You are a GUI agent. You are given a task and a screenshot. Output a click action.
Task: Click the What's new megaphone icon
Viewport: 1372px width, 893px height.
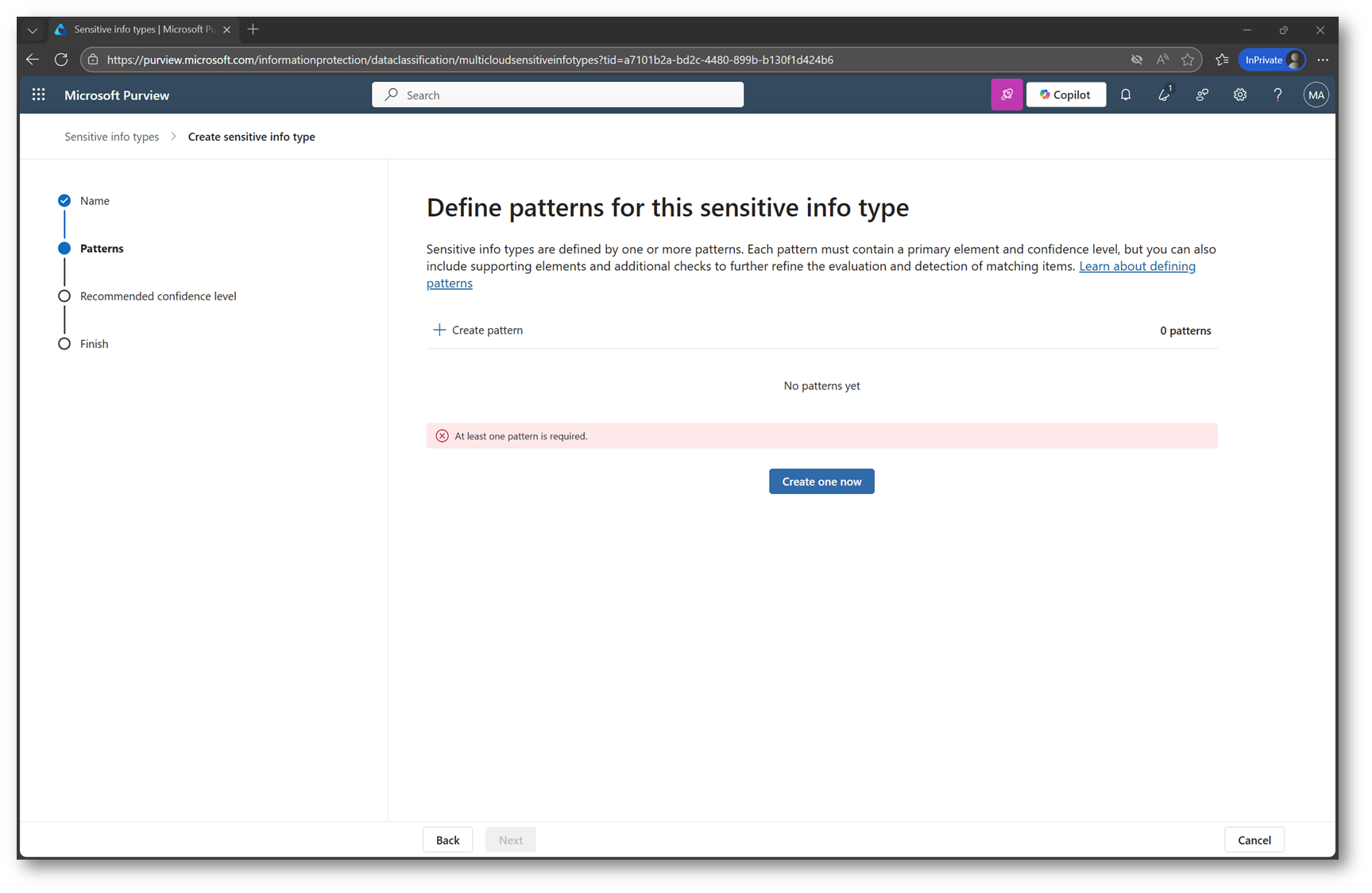pyautogui.click(x=1164, y=95)
